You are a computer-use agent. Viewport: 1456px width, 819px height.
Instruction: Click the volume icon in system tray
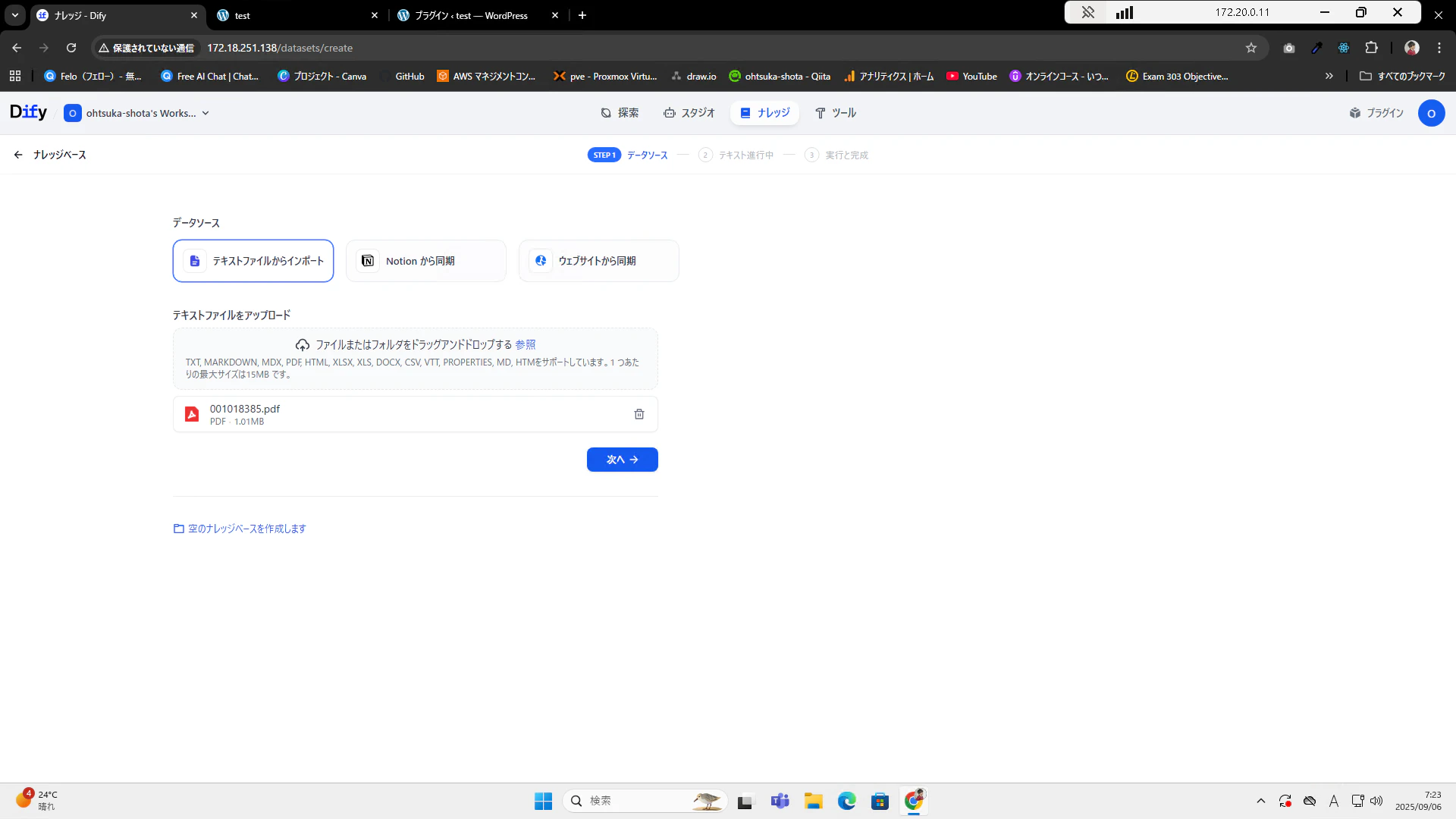(1376, 801)
